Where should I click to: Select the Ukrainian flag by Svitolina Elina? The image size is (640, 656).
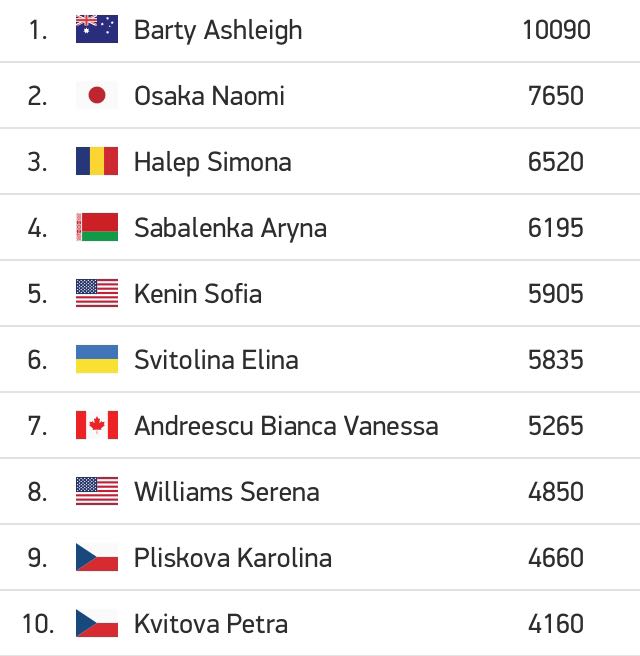(97, 359)
